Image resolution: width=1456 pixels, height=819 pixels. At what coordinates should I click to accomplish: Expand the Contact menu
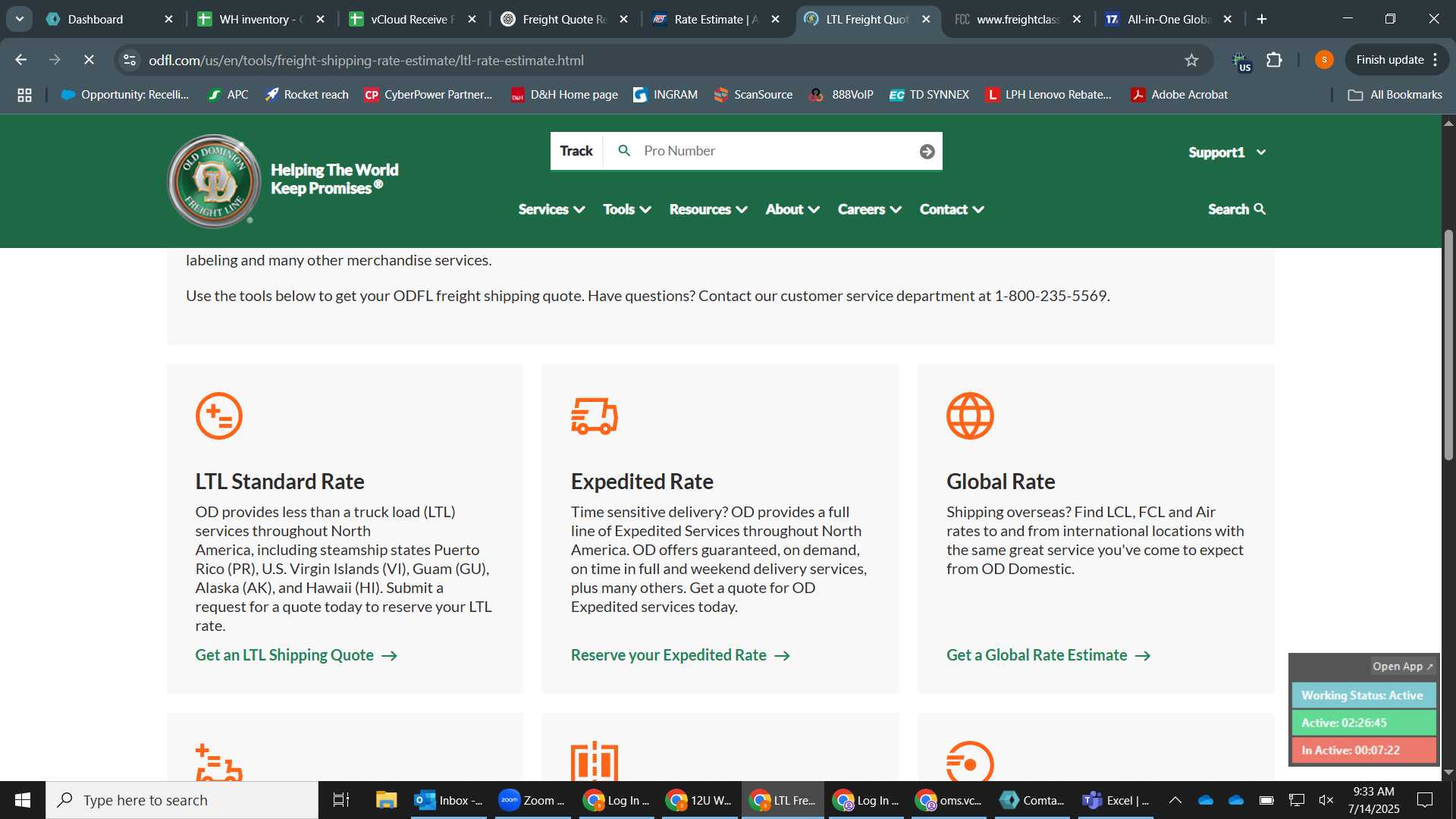(952, 209)
